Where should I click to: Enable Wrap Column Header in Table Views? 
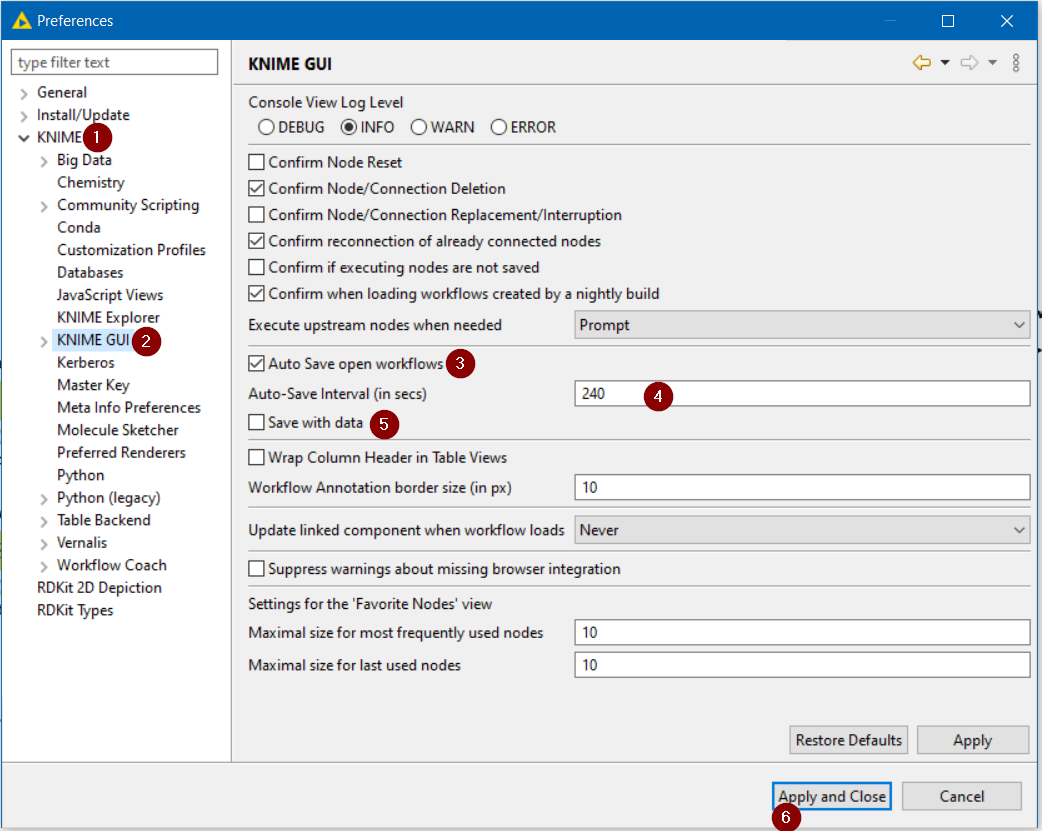[257, 457]
